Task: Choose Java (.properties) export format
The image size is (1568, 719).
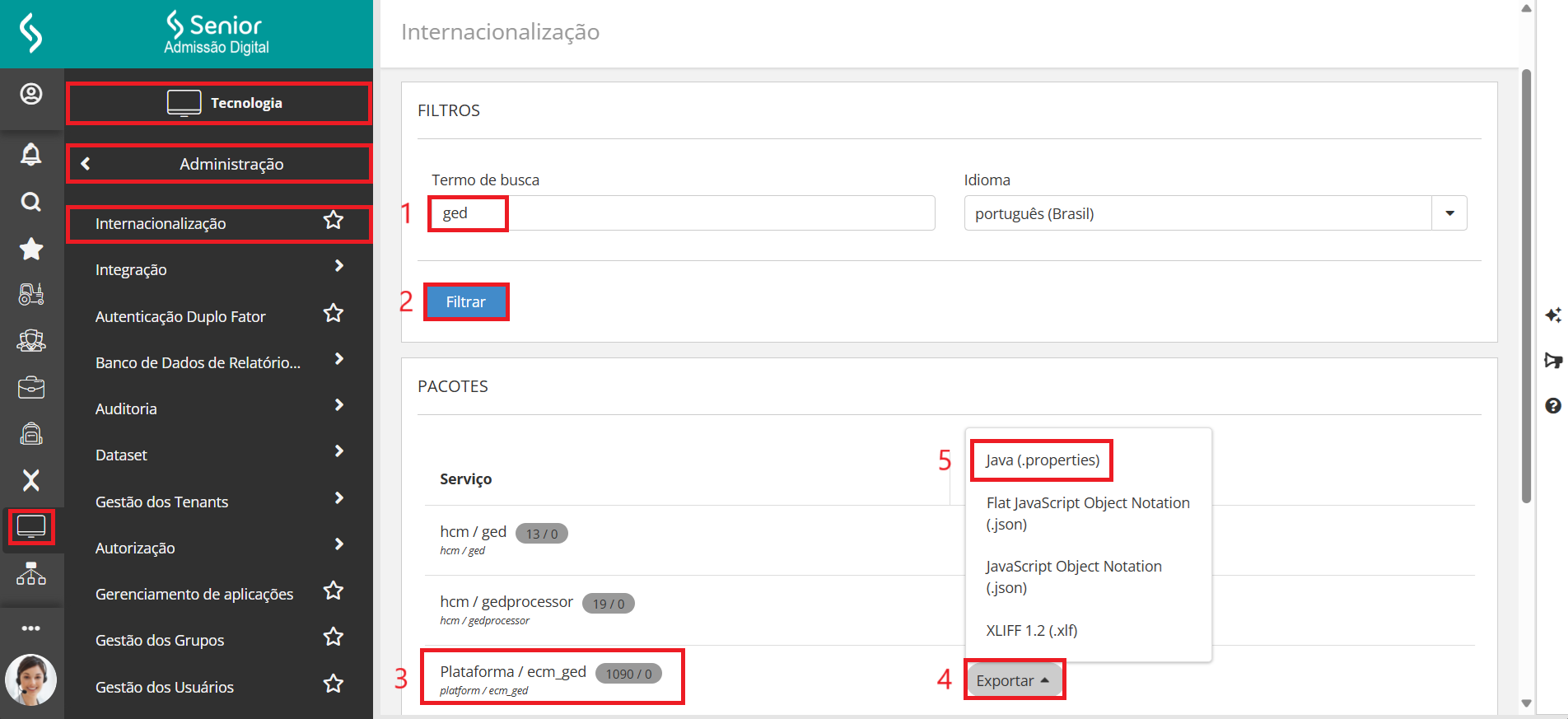Action: click(1043, 460)
